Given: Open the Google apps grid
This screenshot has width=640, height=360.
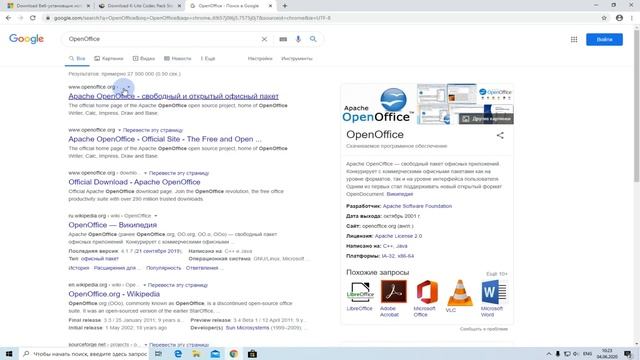Looking at the screenshot, I should [x=574, y=39].
